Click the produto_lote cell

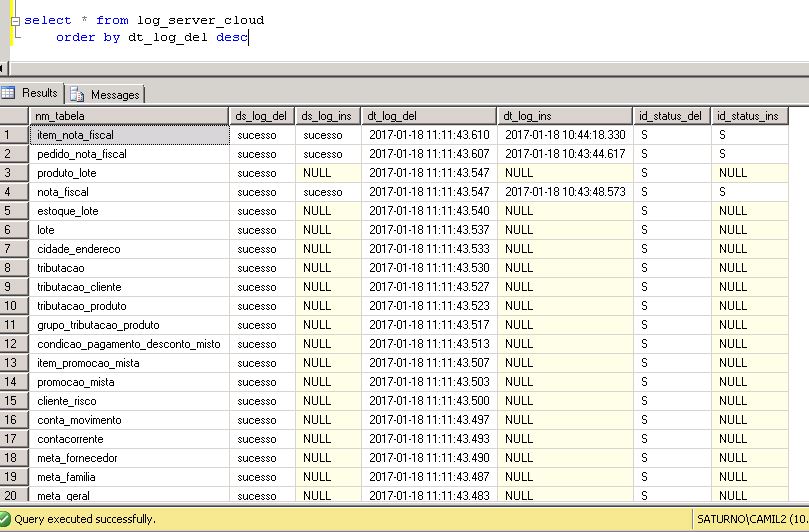pyautogui.click(x=129, y=173)
